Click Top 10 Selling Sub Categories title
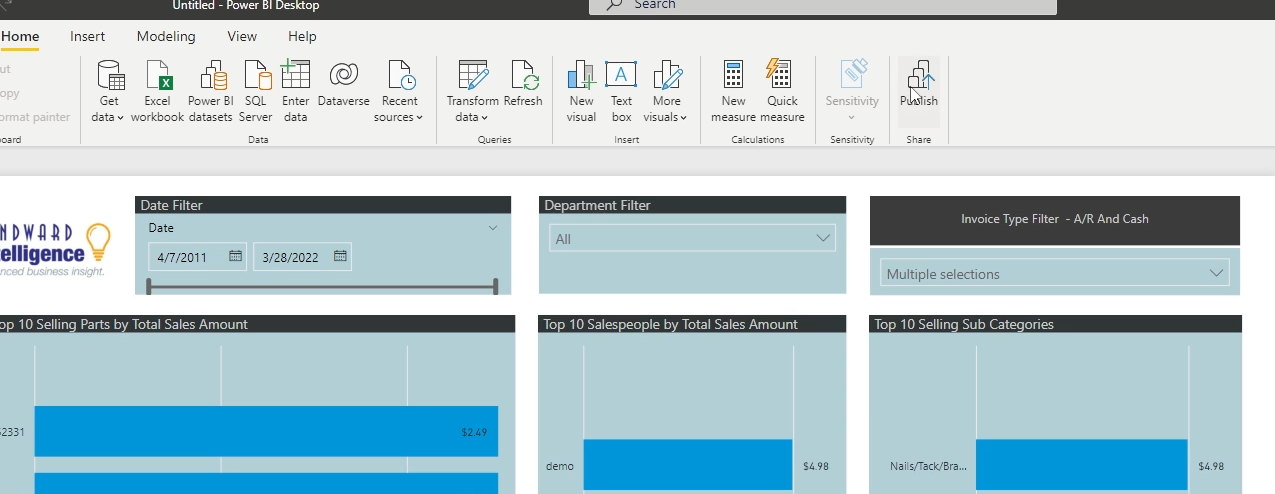This screenshot has height=494, width=1275. (964, 324)
